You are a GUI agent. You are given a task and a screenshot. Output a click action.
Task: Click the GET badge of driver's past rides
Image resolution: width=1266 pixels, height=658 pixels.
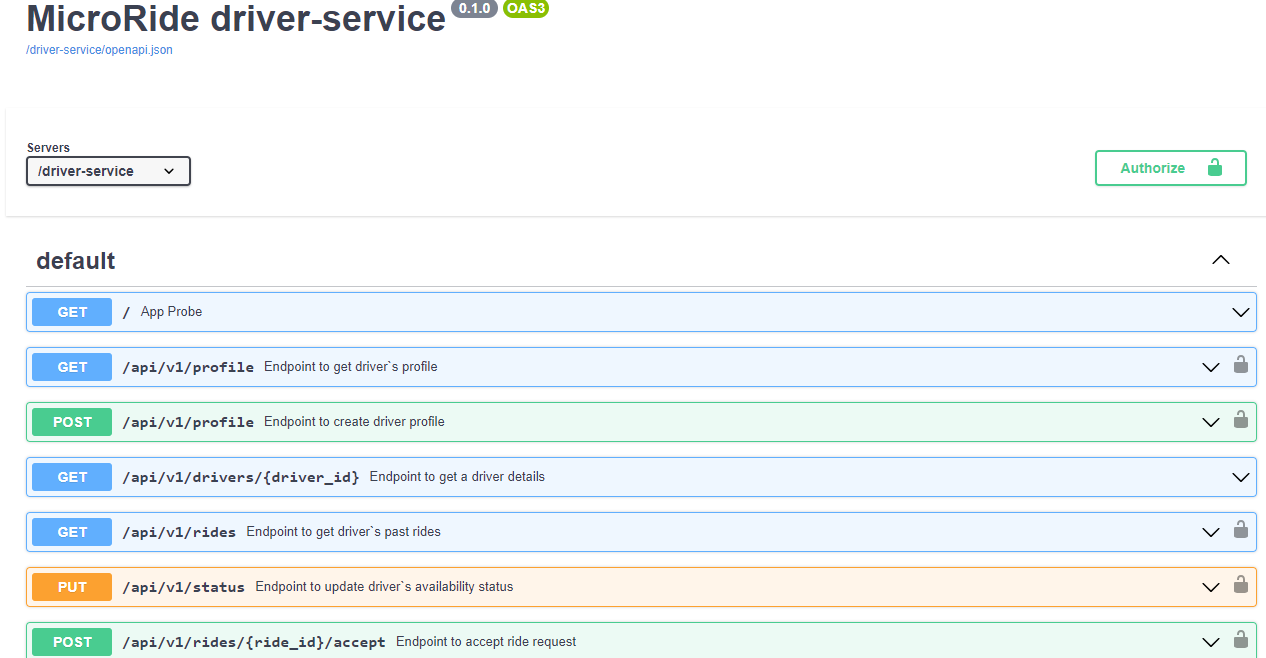(72, 532)
